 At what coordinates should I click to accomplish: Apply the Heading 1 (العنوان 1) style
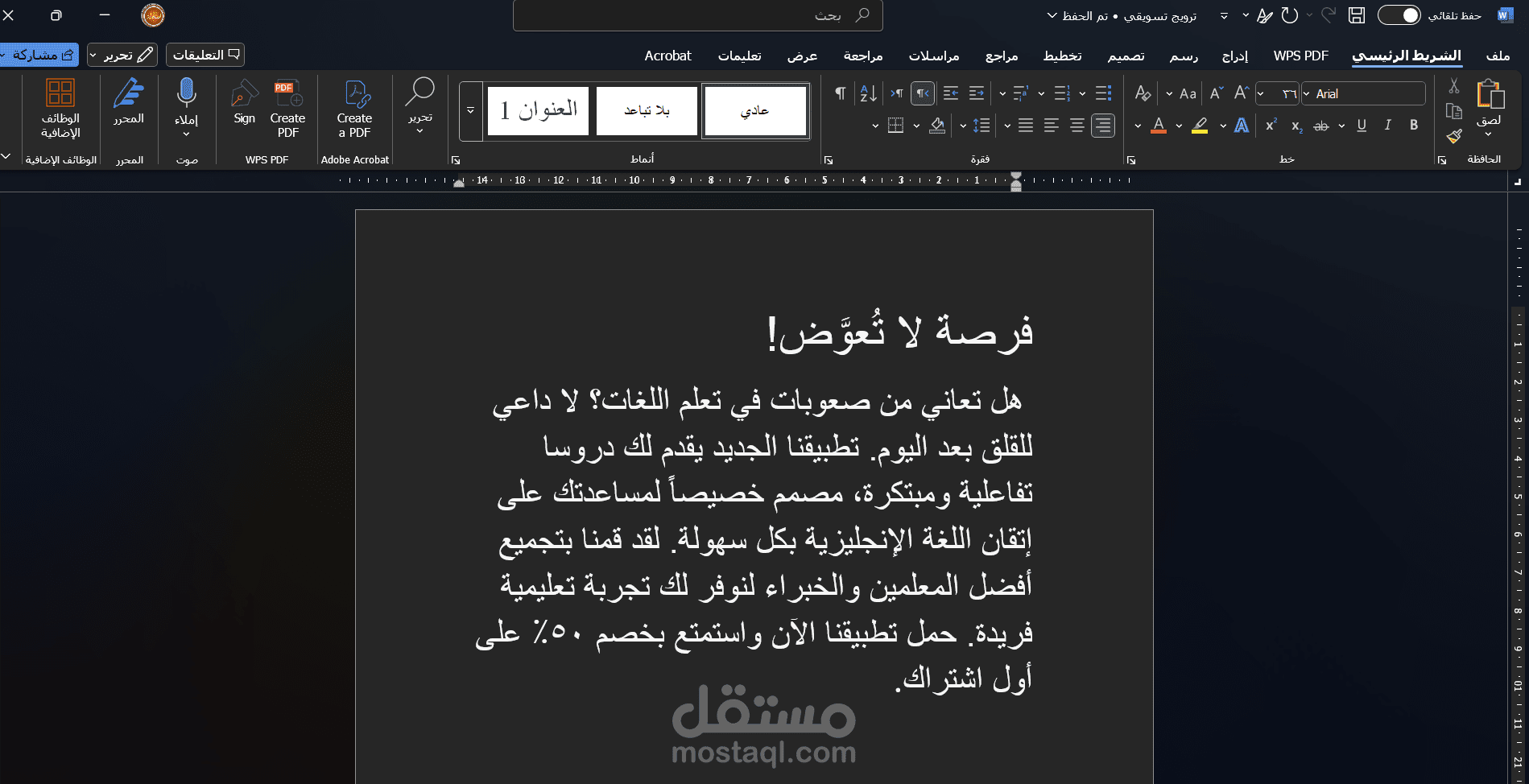point(539,111)
